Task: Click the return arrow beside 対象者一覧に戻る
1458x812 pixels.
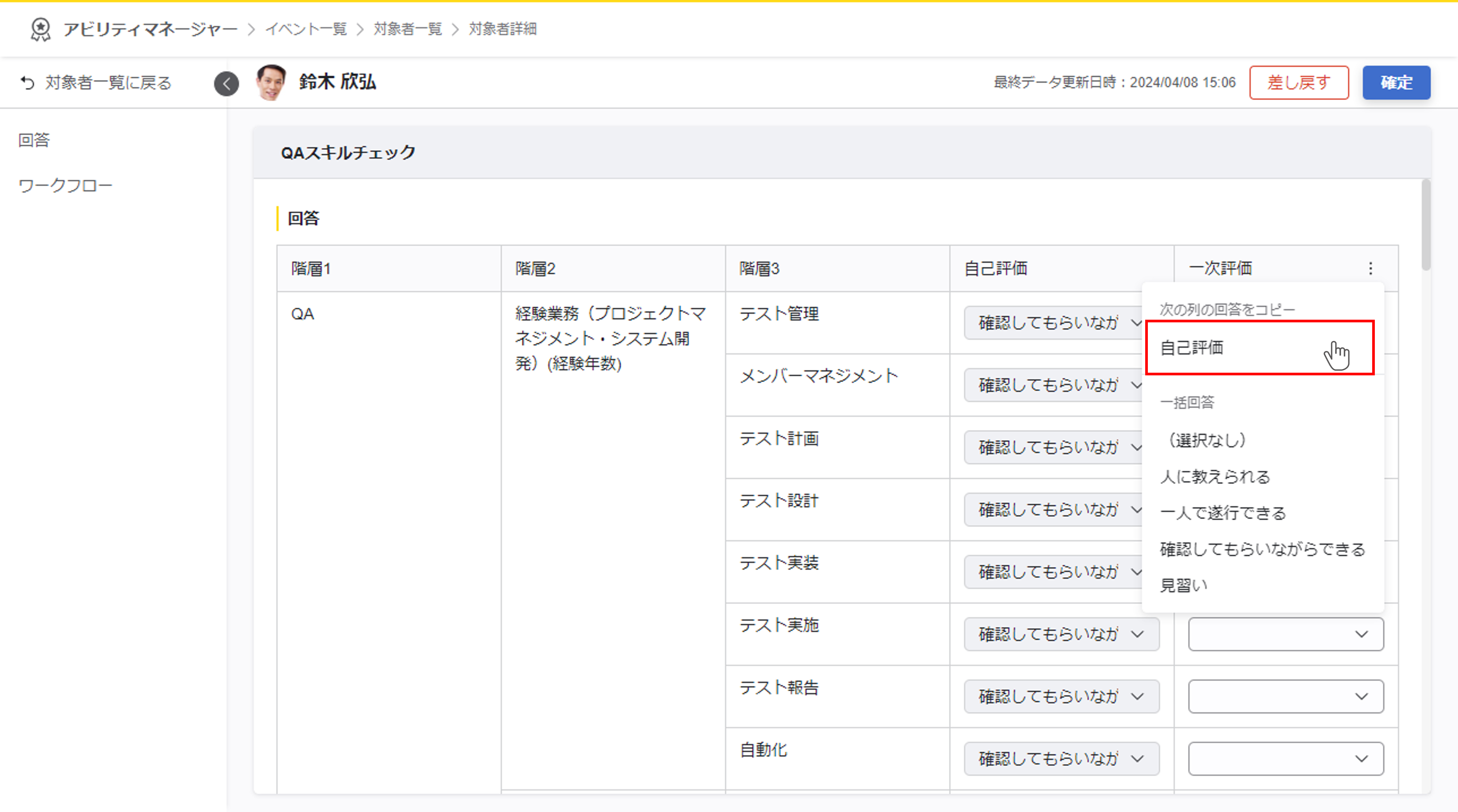Action: [x=27, y=83]
